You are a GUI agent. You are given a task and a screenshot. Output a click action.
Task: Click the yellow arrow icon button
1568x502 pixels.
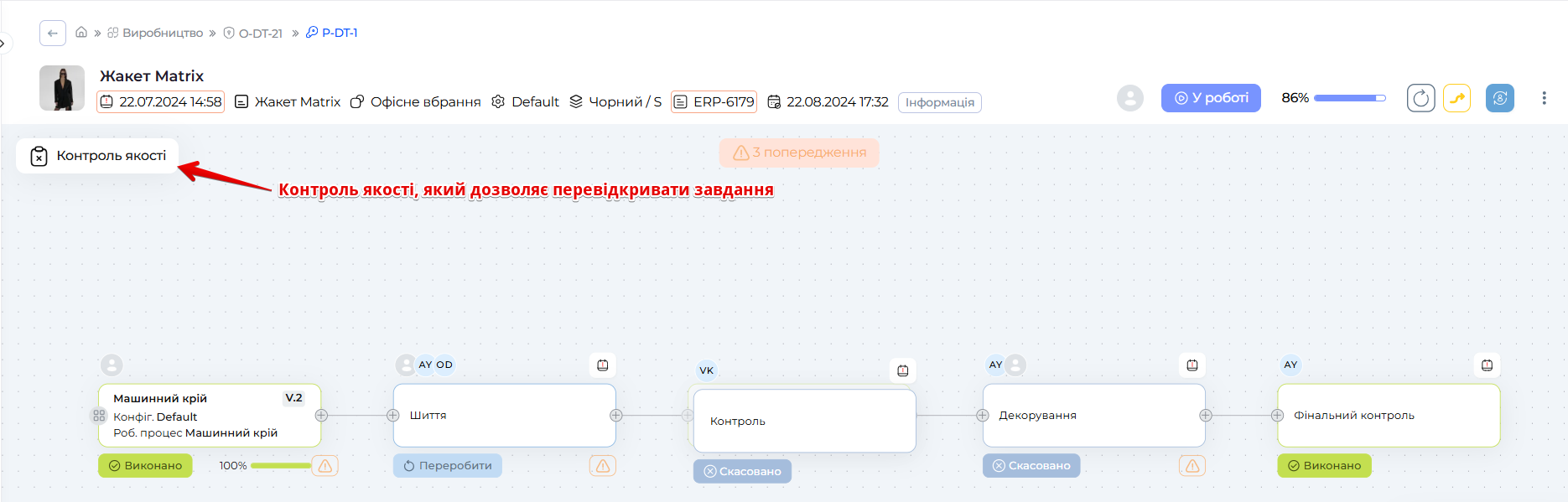1456,98
